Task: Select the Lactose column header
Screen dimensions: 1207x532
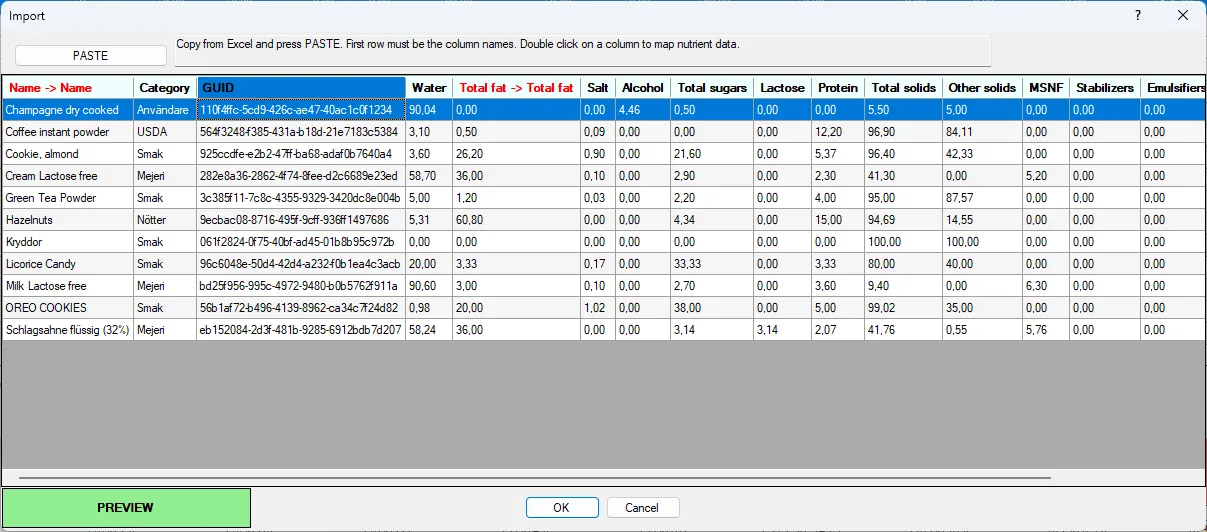Action: [783, 88]
